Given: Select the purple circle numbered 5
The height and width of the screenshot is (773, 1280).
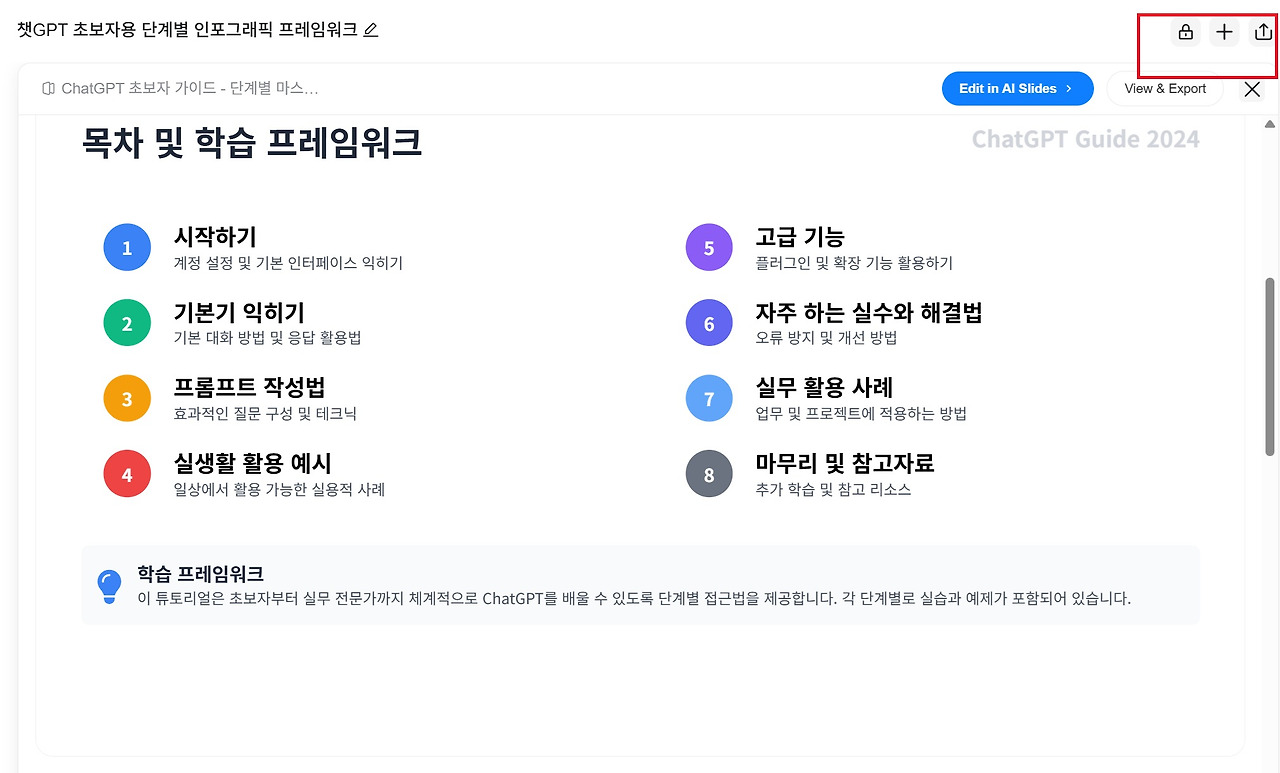Looking at the screenshot, I should 709,247.
